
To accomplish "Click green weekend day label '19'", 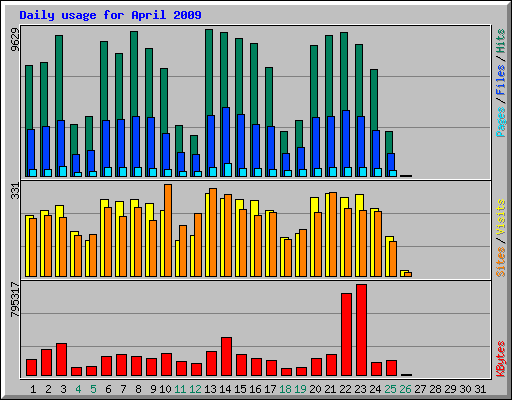I will (x=301, y=389).
